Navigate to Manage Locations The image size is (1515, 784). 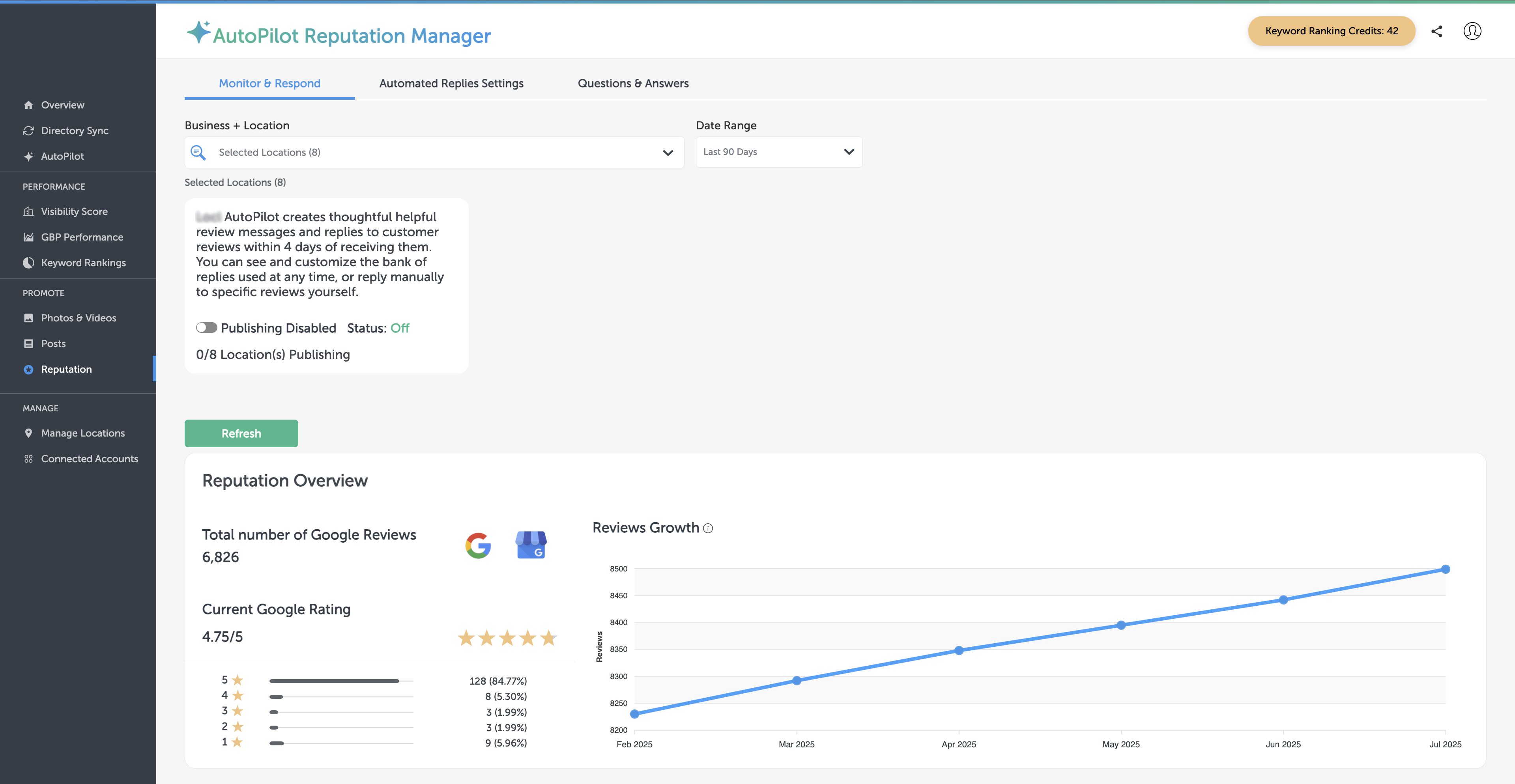click(83, 433)
